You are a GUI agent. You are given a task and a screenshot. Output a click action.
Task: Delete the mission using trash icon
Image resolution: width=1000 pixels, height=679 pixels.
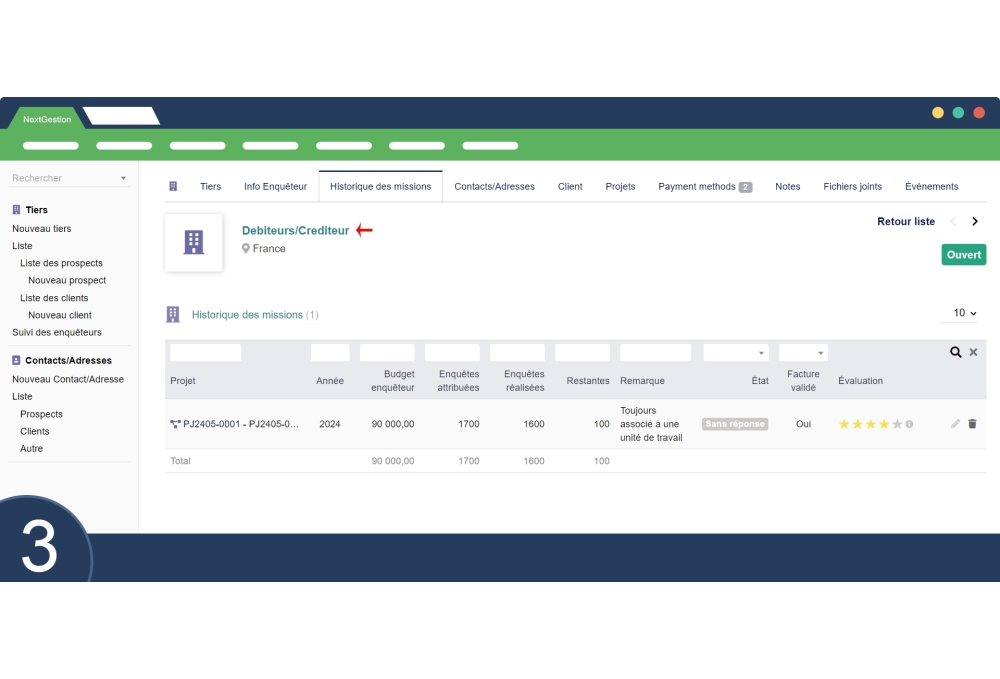pos(972,424)
